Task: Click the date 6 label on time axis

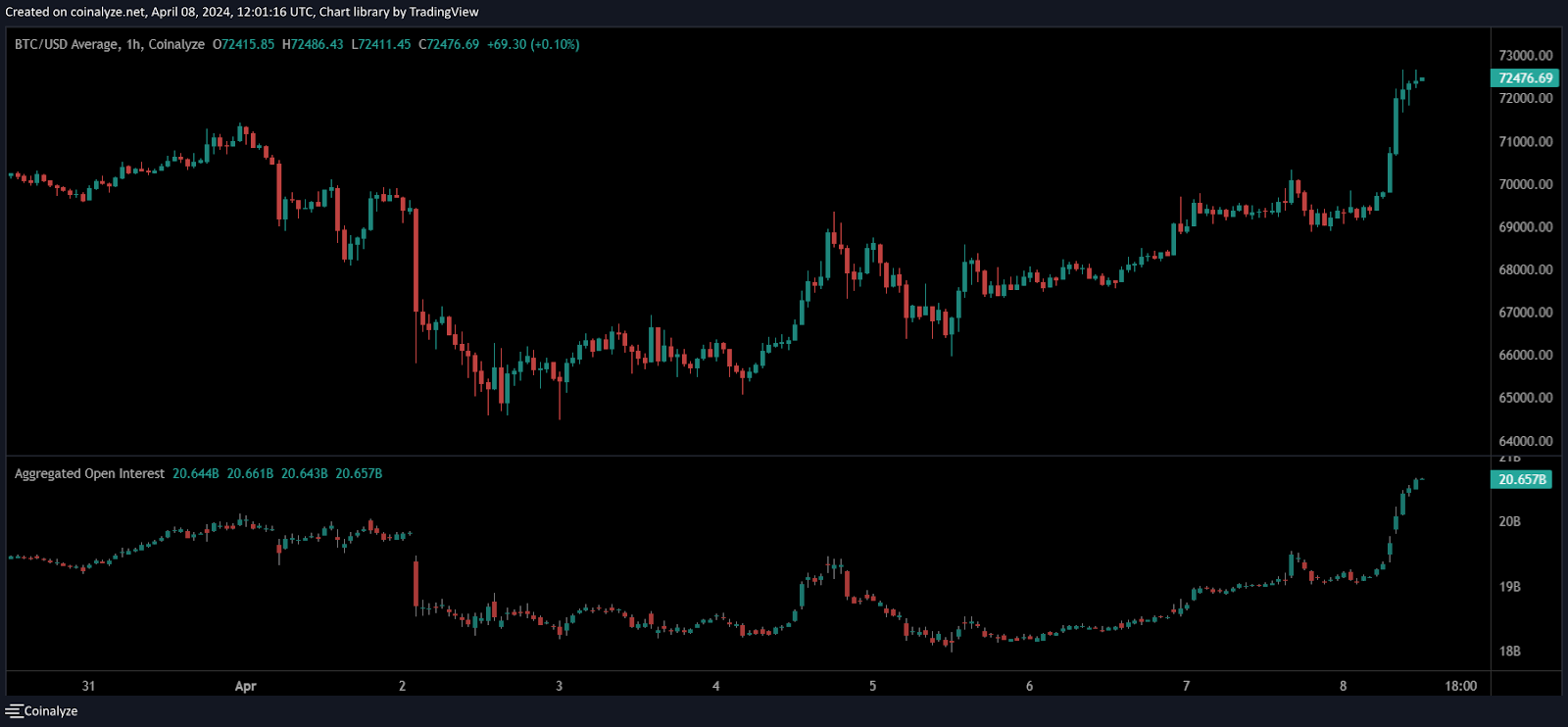Action: [1029, 686]
